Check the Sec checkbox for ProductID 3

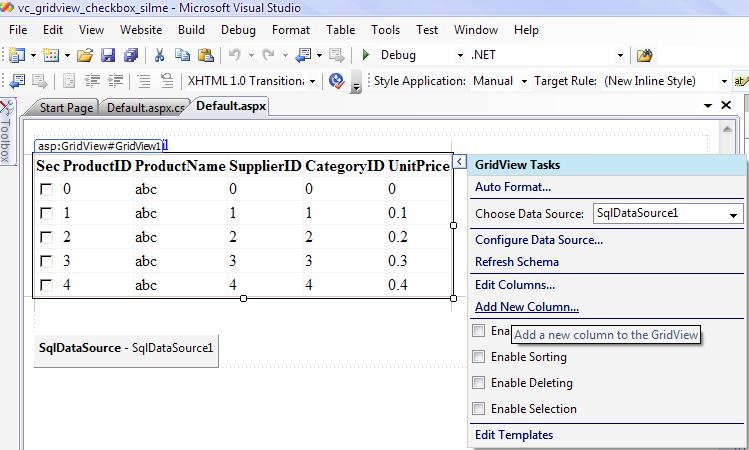[x=46, y=261]
